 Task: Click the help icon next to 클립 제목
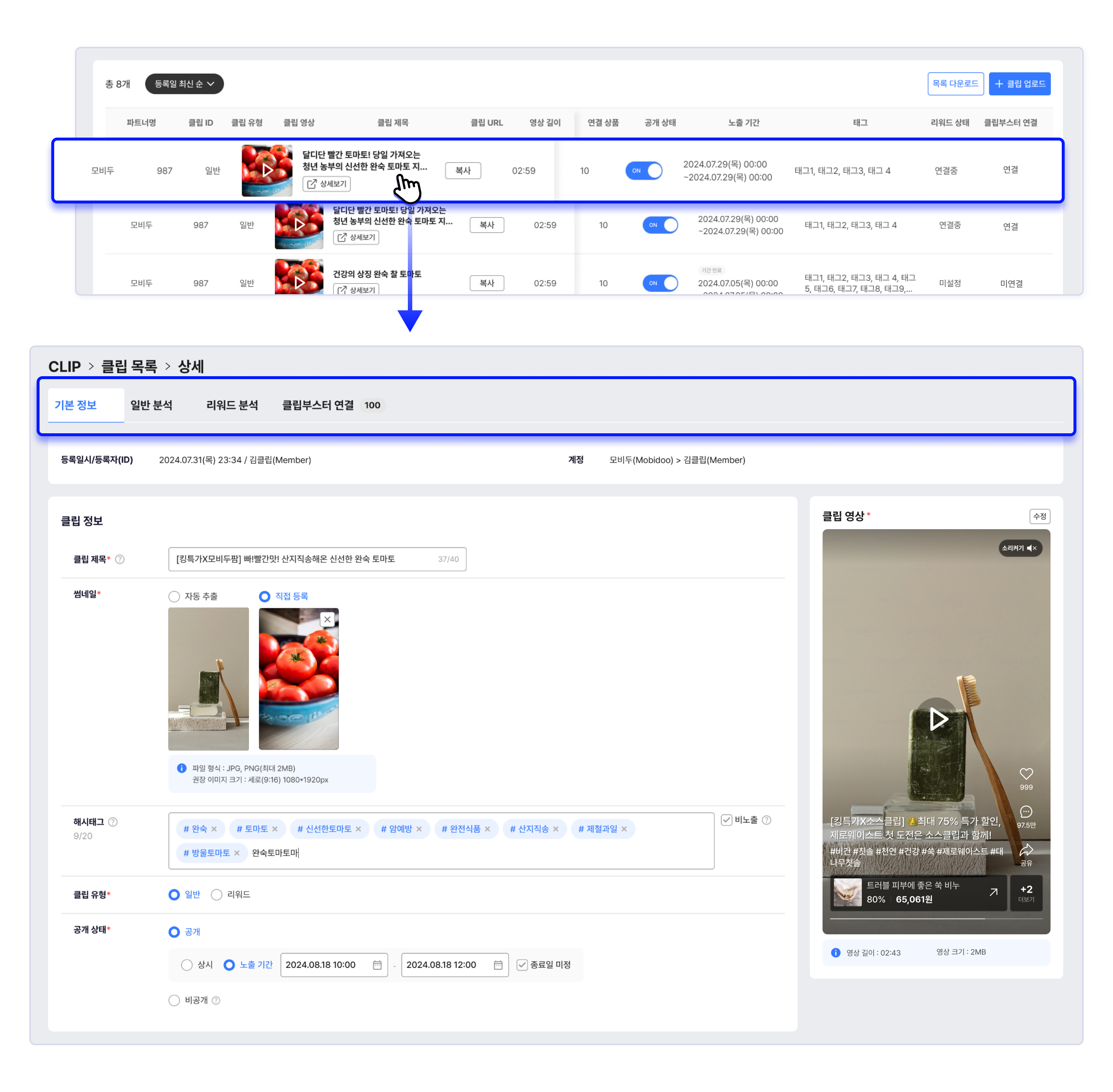click(x=120, y=559)
